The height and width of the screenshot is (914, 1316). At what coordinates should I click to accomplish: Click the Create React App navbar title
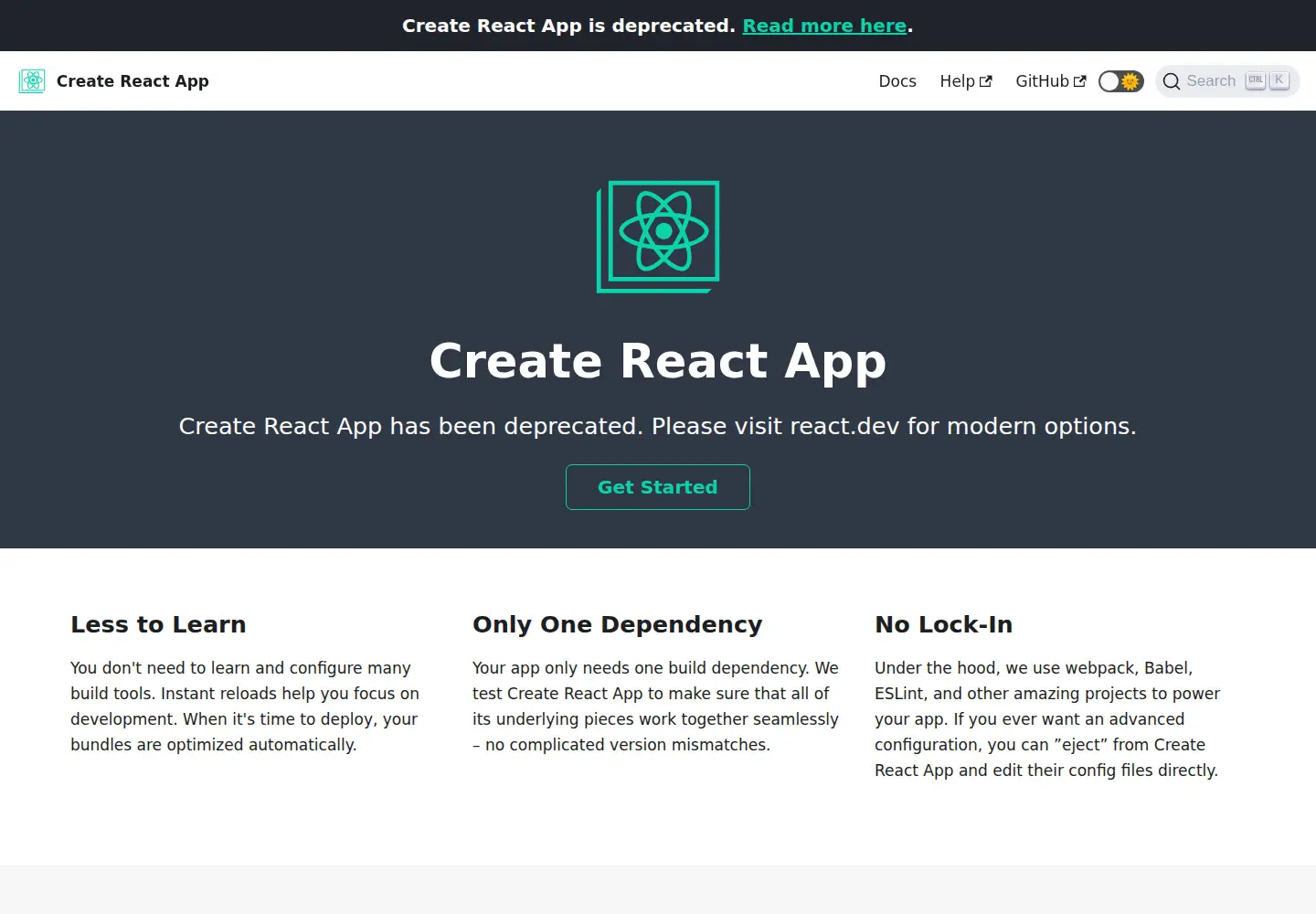tap(133, 81)
